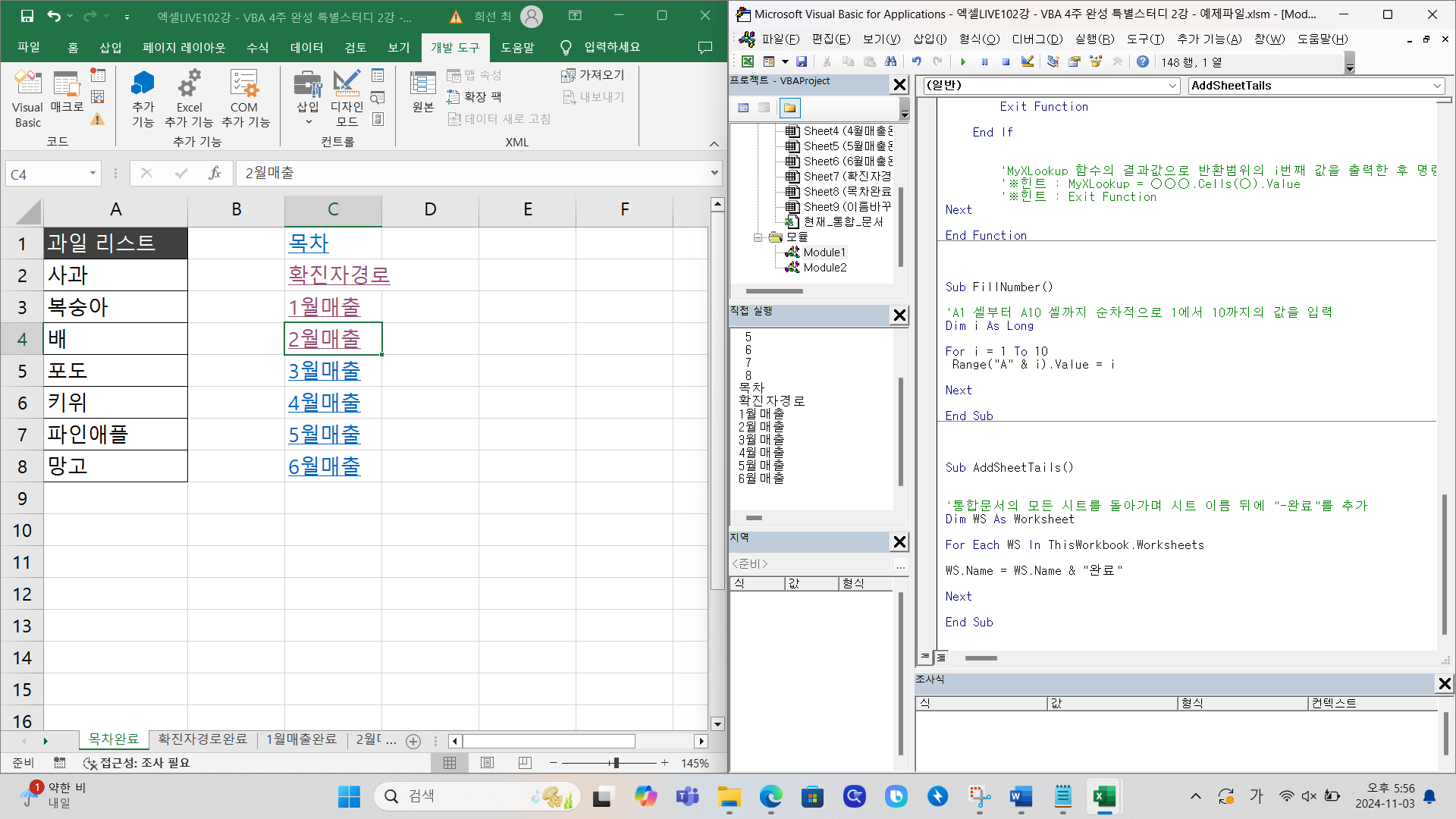
Task: Click the Reset stop button in VBA toolbar
Action: (x=1006, y=62)
